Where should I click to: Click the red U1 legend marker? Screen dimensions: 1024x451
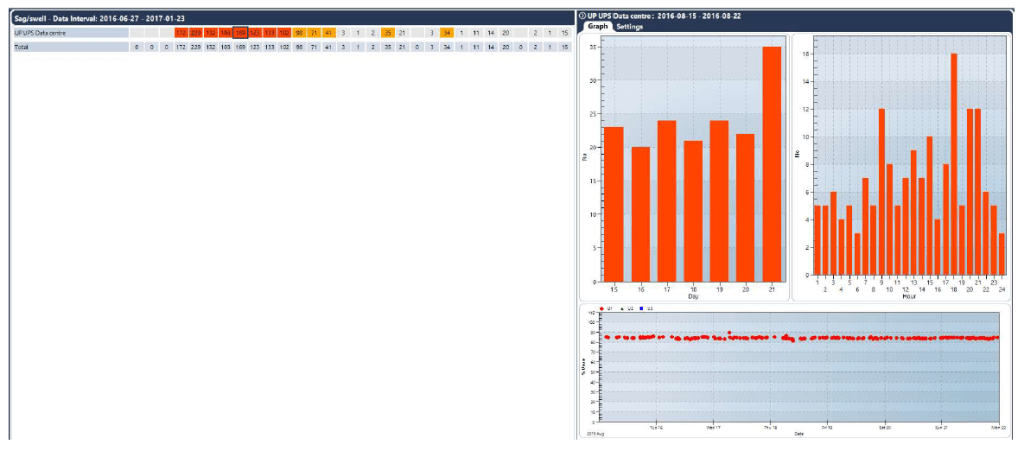coord(601,309)
